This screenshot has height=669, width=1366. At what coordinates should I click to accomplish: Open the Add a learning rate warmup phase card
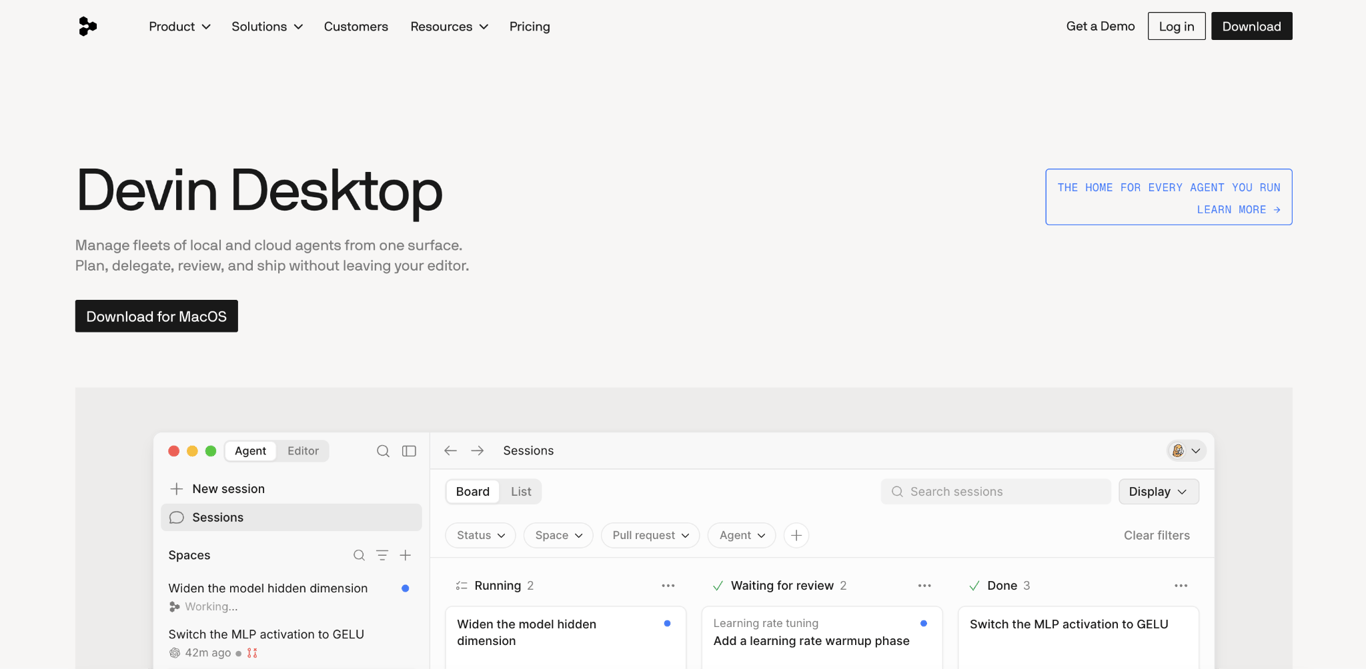click(x=822, y=637)
